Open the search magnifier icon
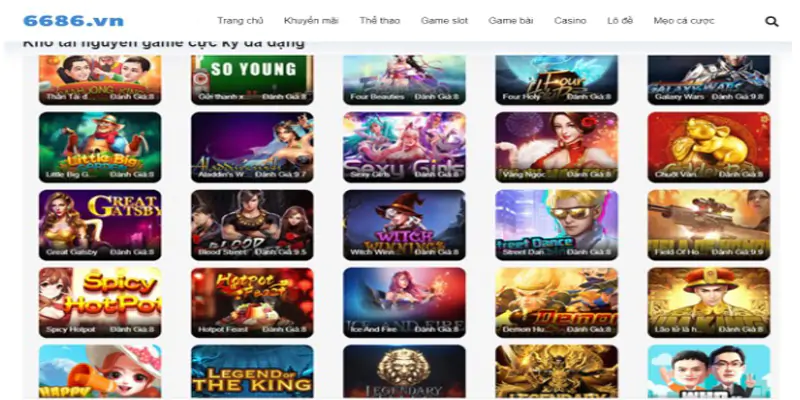 [x=771, y=21]
